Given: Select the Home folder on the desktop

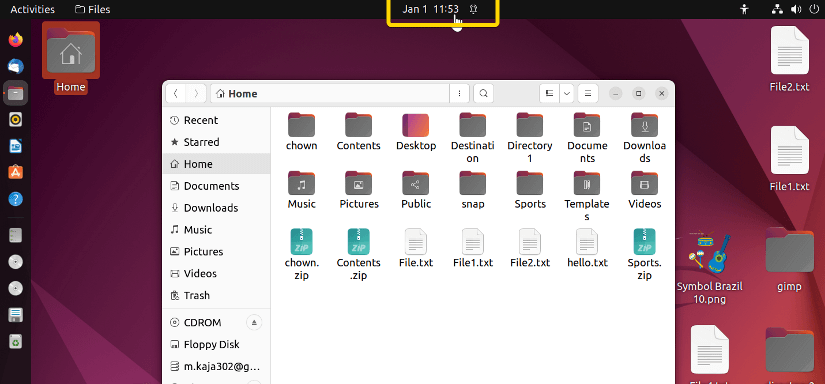Looking at the screenshot, I should pos(71,58).
